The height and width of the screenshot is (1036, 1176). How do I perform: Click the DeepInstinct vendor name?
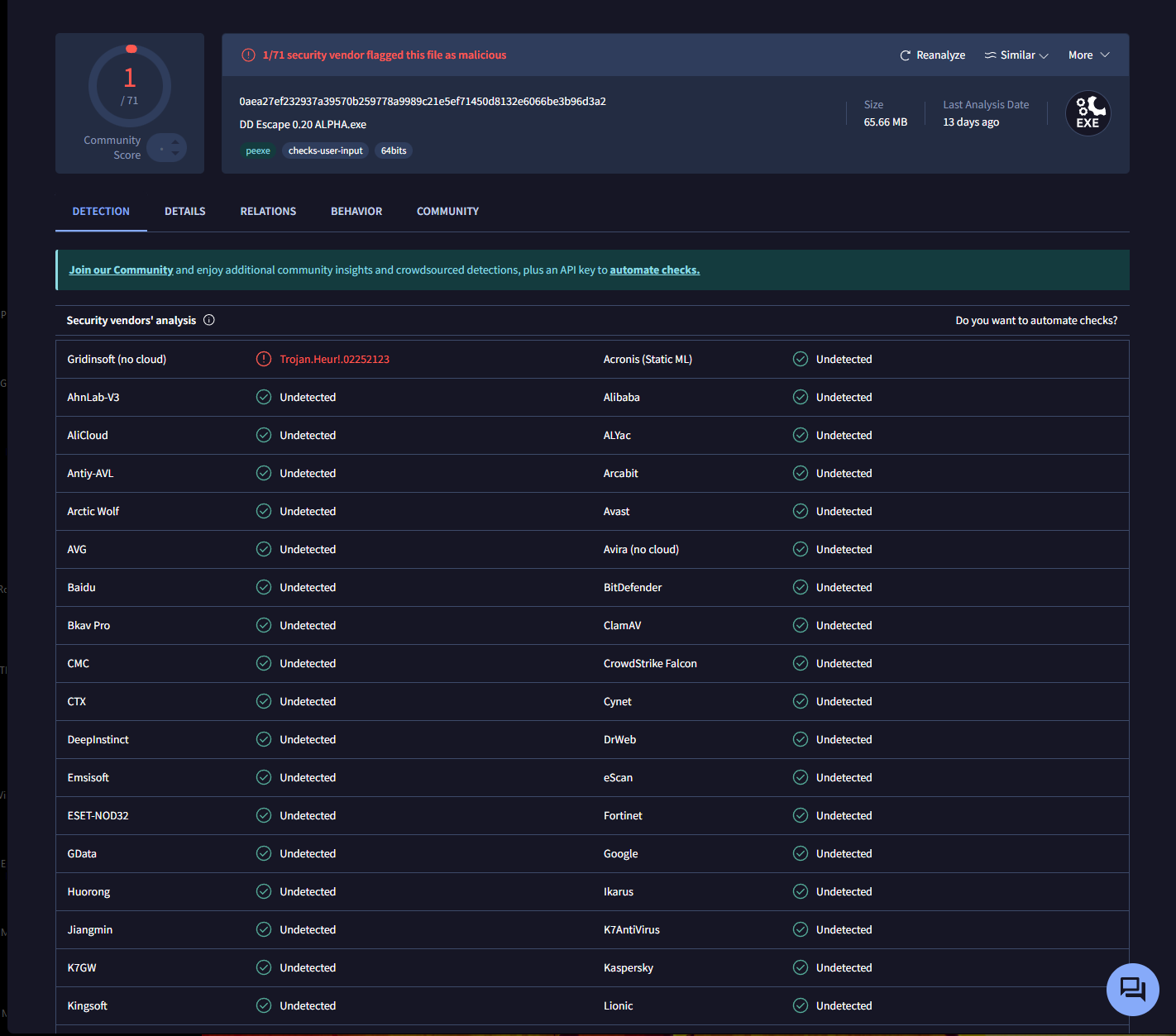(98, 740)
